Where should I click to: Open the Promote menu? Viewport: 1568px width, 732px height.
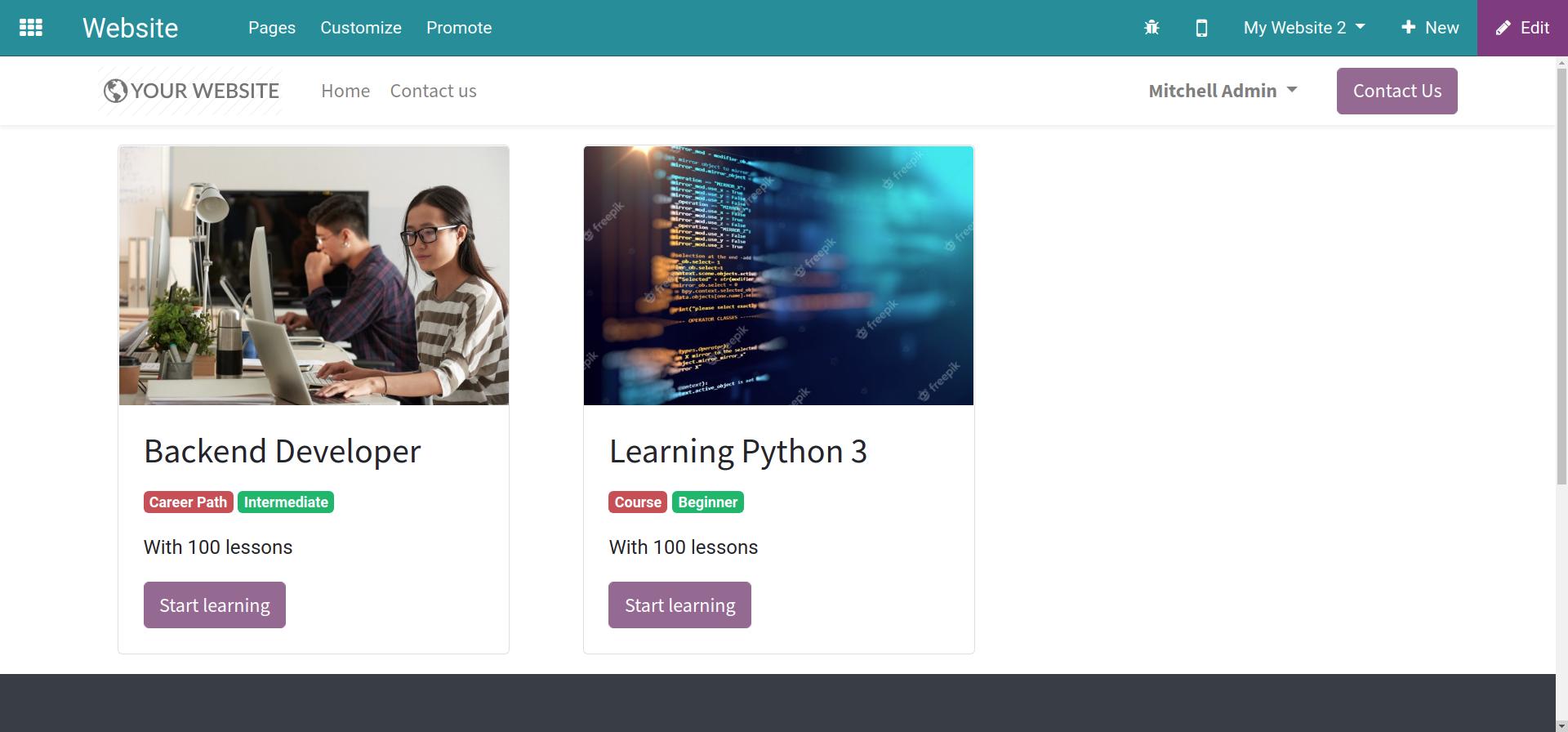click(x=459, y=28)
